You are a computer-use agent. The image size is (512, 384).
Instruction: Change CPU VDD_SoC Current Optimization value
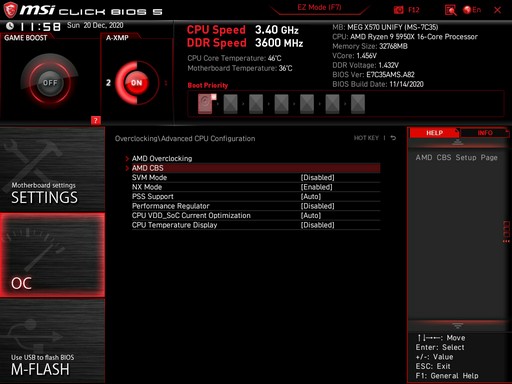311,215
